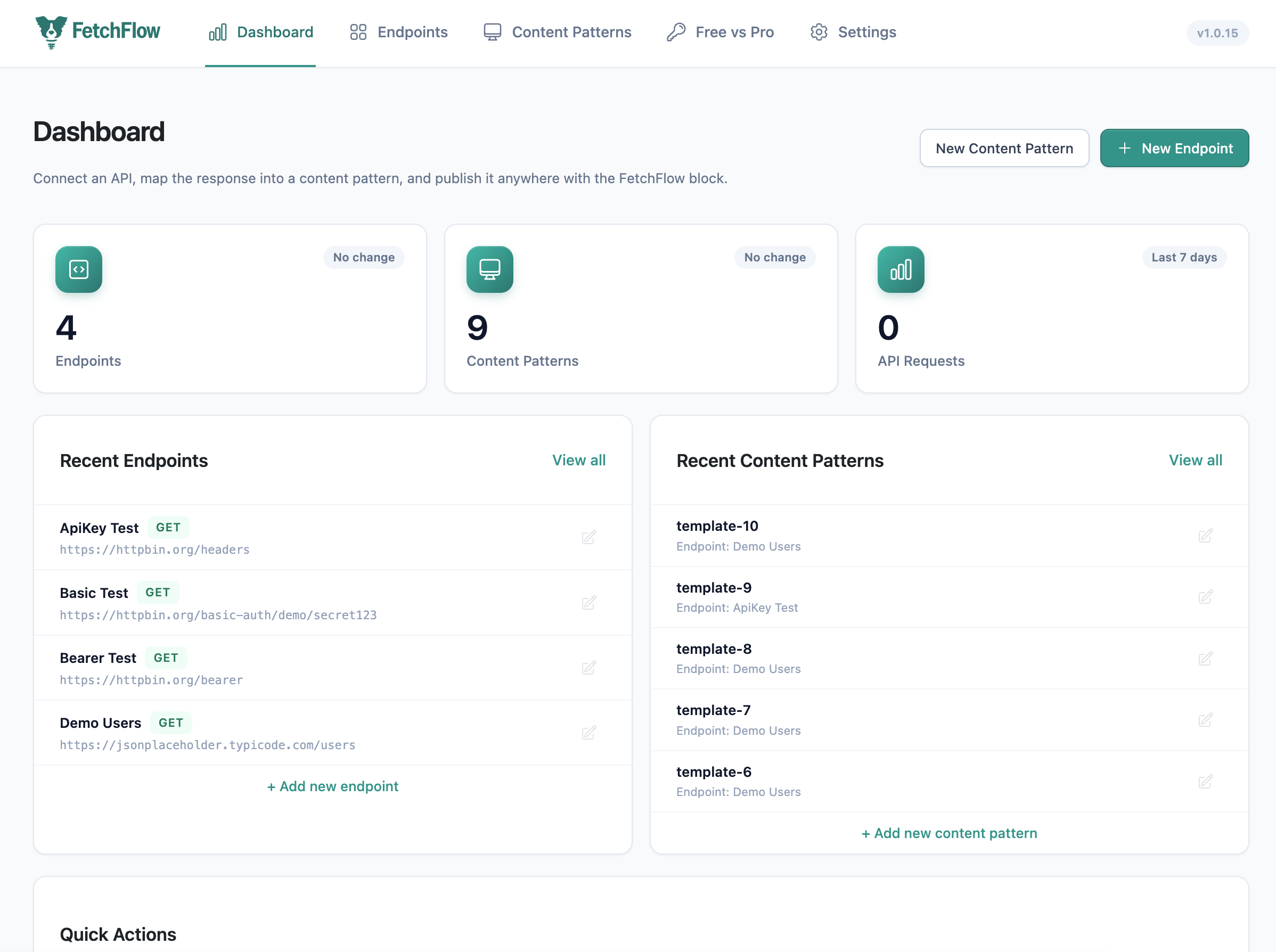Screen dimensions: 1276x952
Task: View all recent endpoints
Action: [x=579, y=460]
